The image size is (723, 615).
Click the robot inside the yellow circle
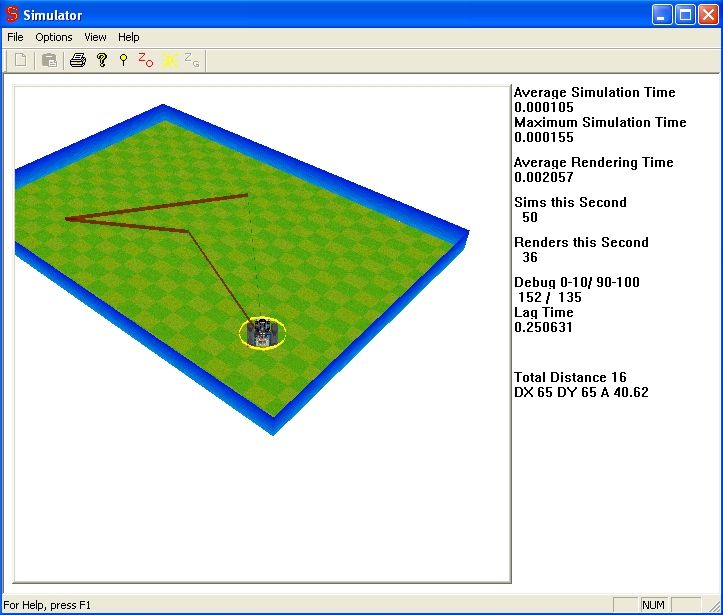[x=263, y=332]
